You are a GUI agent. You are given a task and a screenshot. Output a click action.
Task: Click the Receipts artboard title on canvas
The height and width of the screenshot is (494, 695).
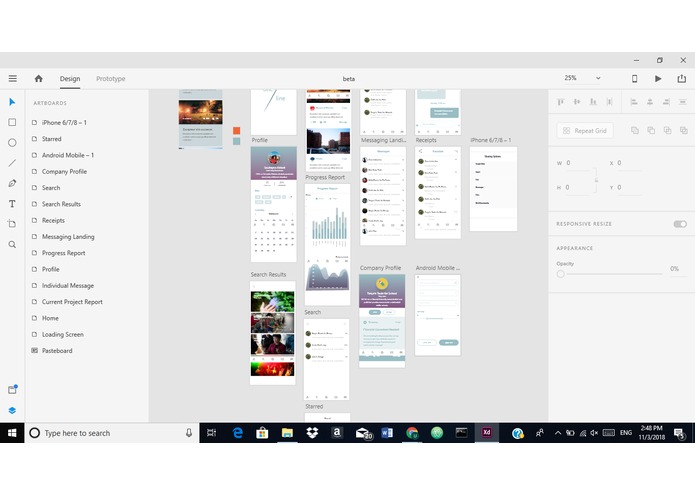point(426,140)
